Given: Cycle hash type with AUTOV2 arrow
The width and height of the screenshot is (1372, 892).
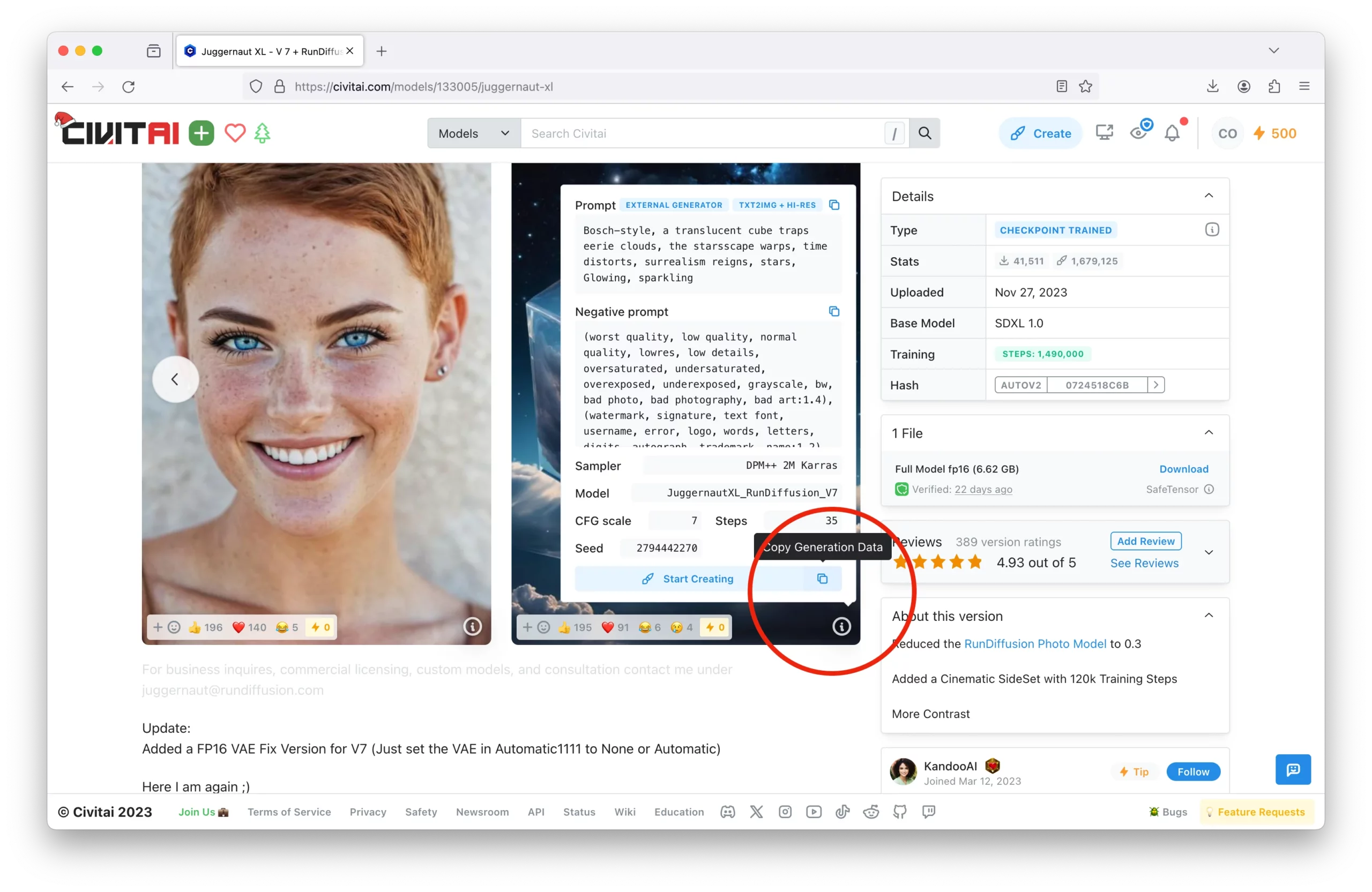Looking at the screenshot, I should pyautogui.click(x=1155, y=385).
